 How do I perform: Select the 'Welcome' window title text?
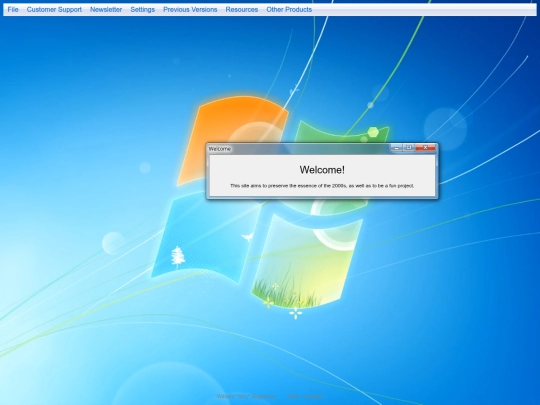[x=220, y=149]
